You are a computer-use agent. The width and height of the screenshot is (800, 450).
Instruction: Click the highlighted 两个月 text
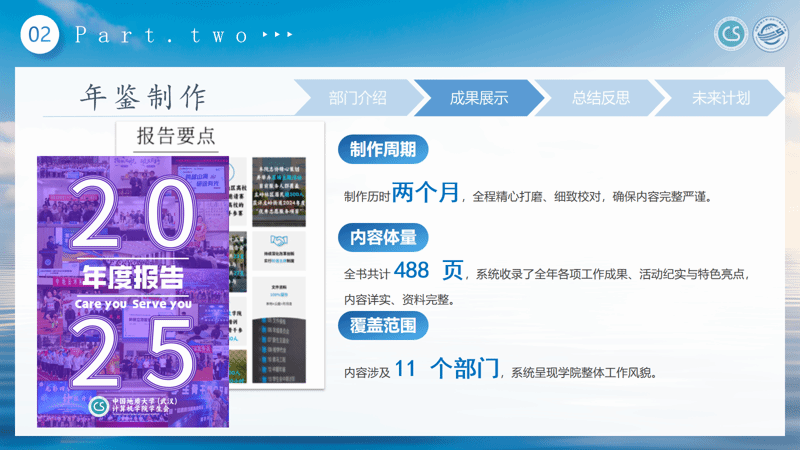click(426, 193)
